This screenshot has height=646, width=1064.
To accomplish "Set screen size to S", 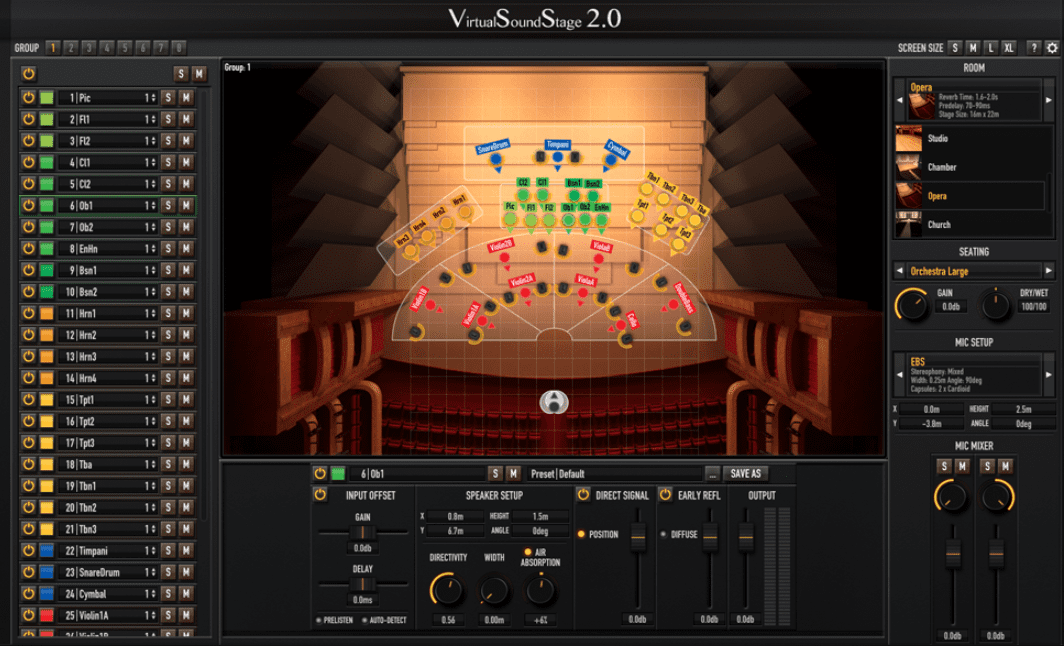I will click(955, 48).
